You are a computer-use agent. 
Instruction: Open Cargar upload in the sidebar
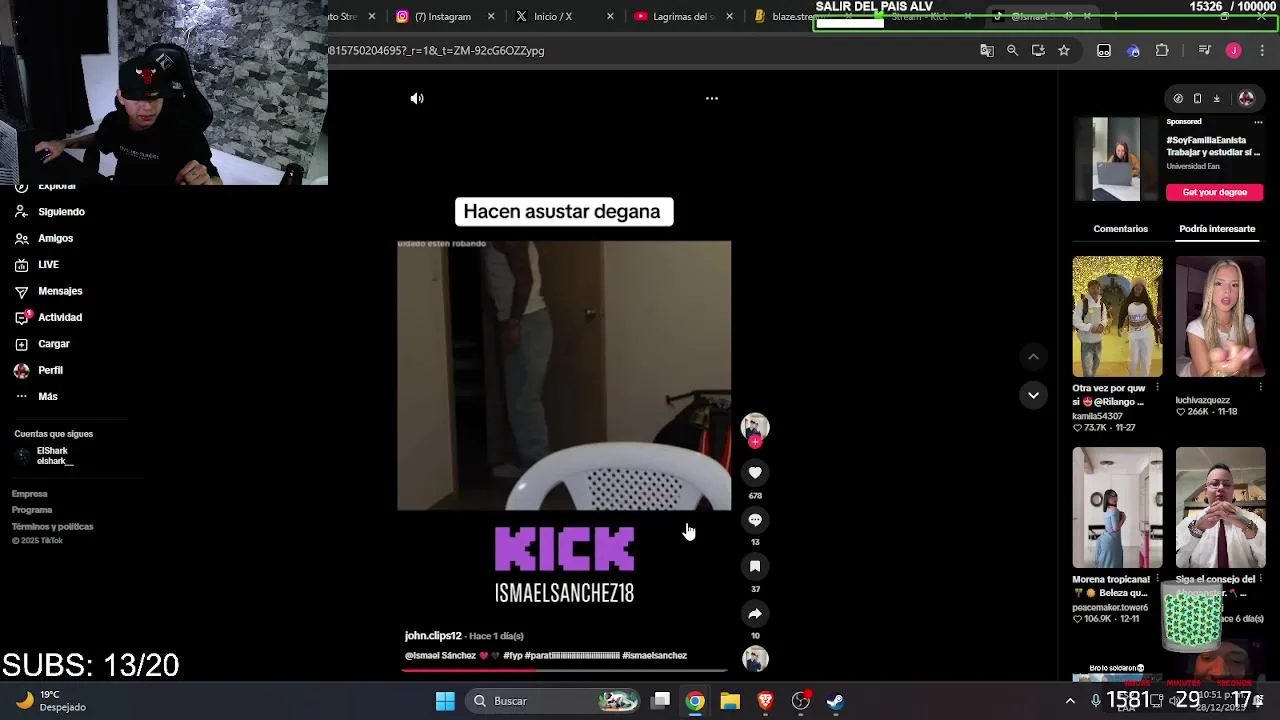[x=42, y=344]
